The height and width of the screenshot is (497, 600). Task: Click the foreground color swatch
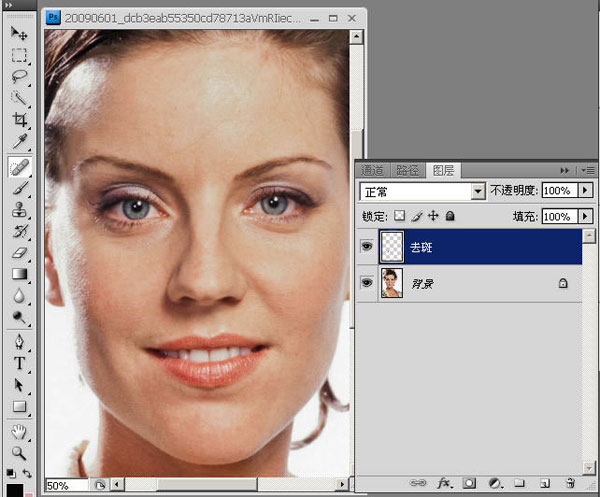(x=15, y=488)
